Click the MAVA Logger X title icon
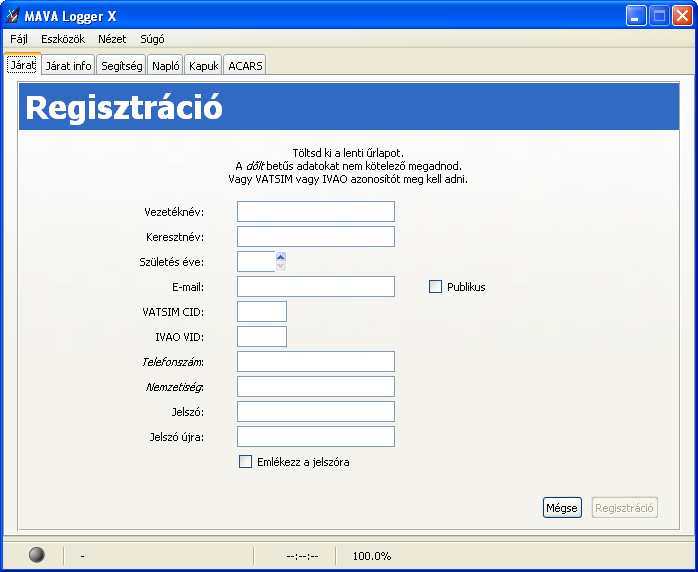Viewport: 698px width, 572px height. (x=12, y=16)
